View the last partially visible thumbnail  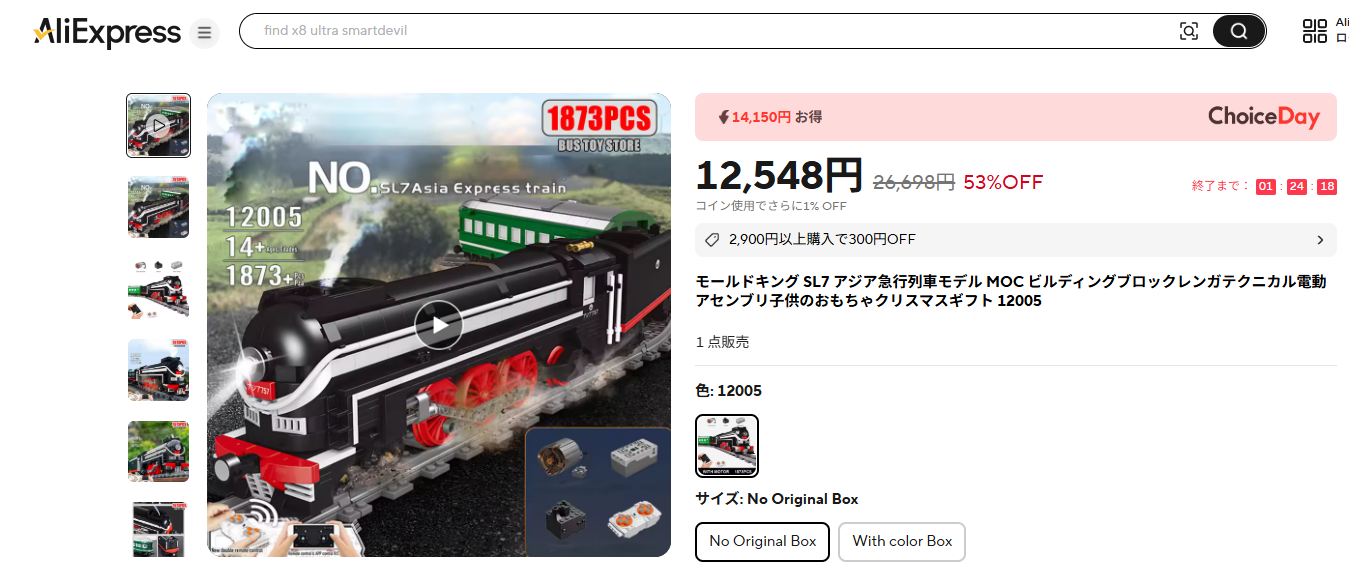point(158,530)
